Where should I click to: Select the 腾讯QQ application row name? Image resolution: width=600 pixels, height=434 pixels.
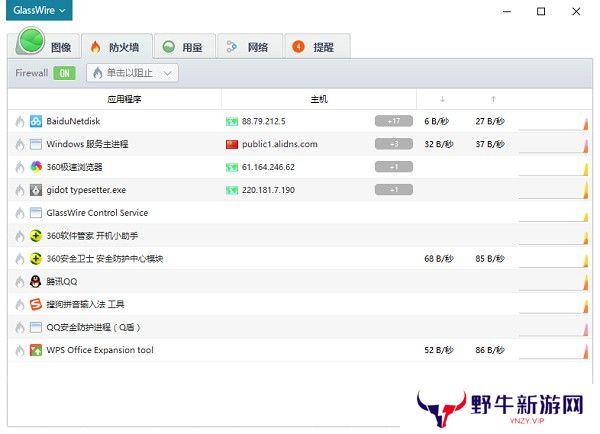pos(62,282)
